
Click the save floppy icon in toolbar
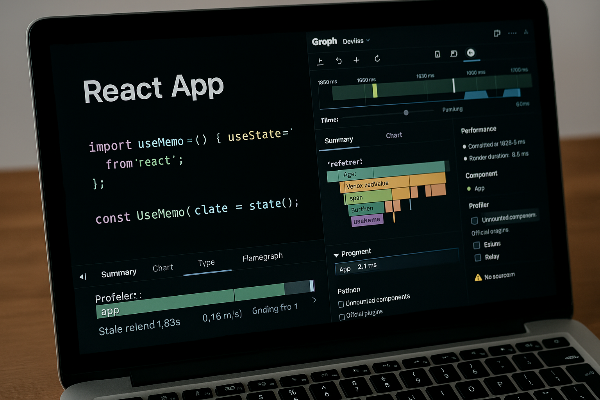(x=453, y=54)
